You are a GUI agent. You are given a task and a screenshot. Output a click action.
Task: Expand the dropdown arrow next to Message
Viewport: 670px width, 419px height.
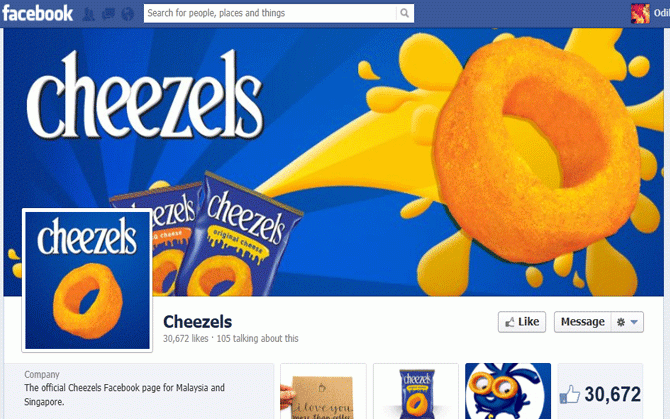pos(635,322)
